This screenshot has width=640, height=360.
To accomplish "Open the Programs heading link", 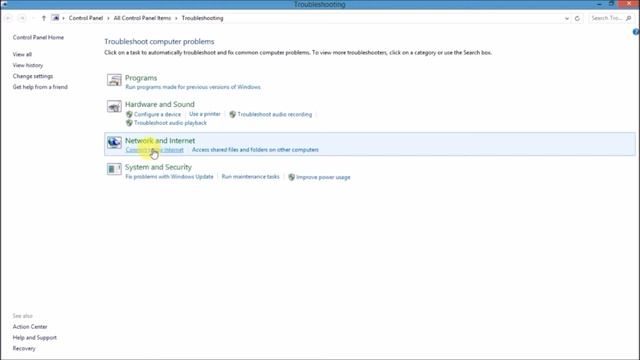I will point(141,78).
